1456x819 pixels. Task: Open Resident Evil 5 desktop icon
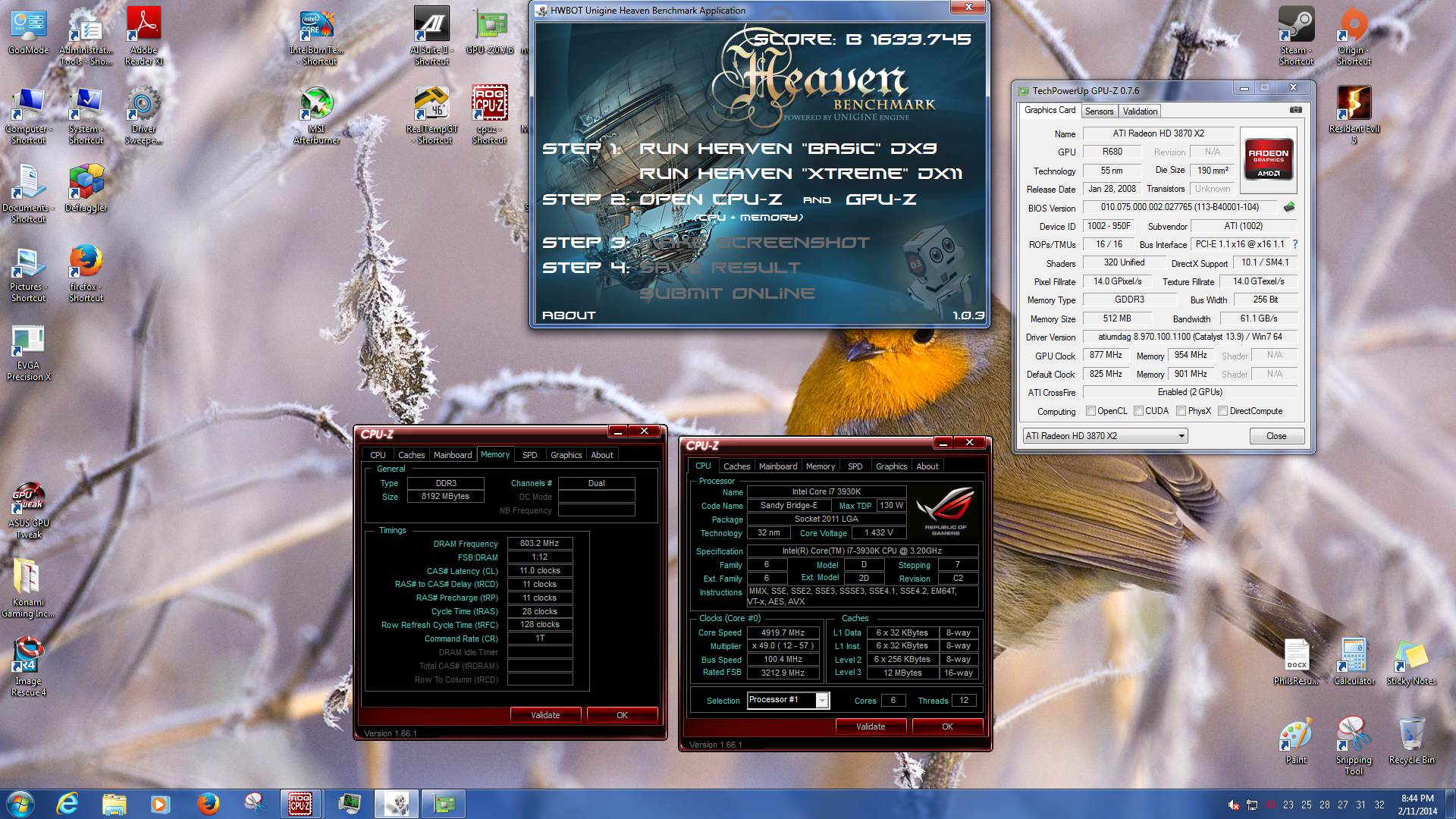pos(1354,116)
